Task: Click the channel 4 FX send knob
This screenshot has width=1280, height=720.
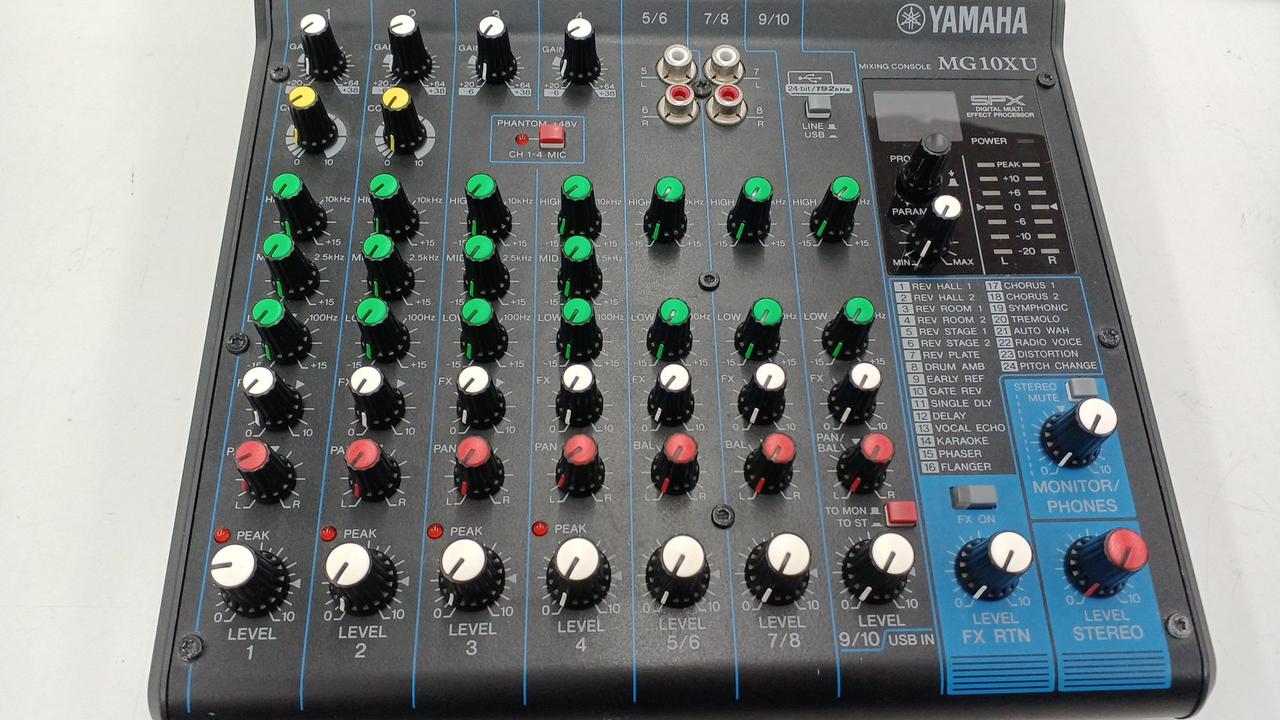Action: 579,395
